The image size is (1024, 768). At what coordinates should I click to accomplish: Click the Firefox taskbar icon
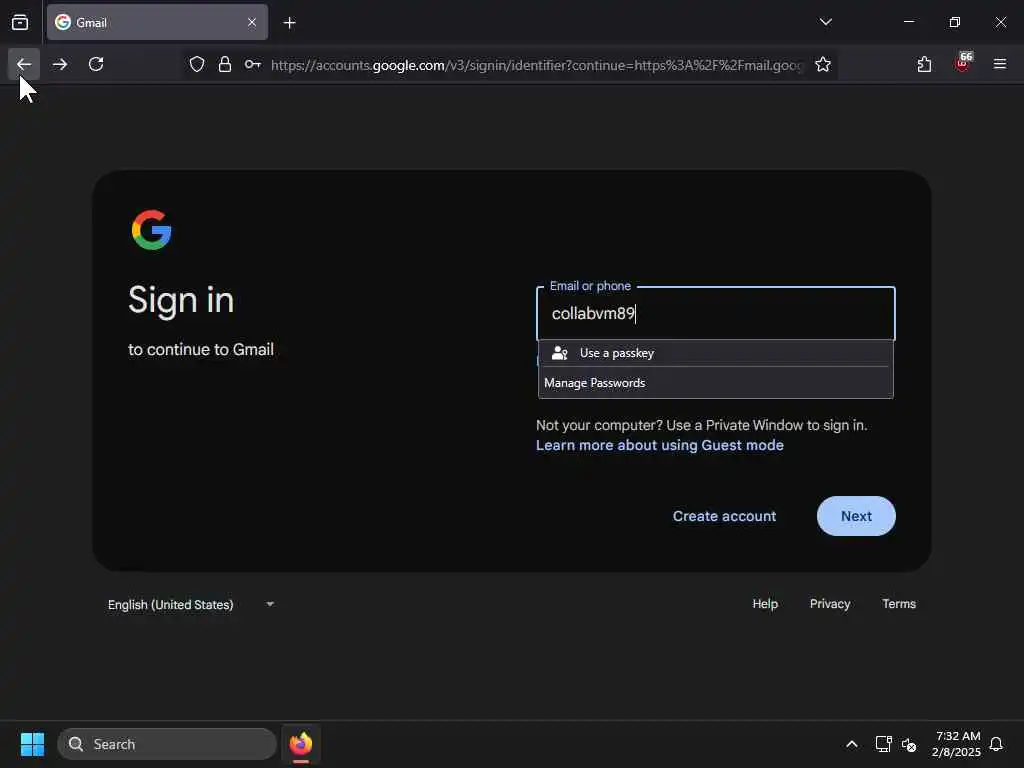pyautogui.click(x=301, y=744)
